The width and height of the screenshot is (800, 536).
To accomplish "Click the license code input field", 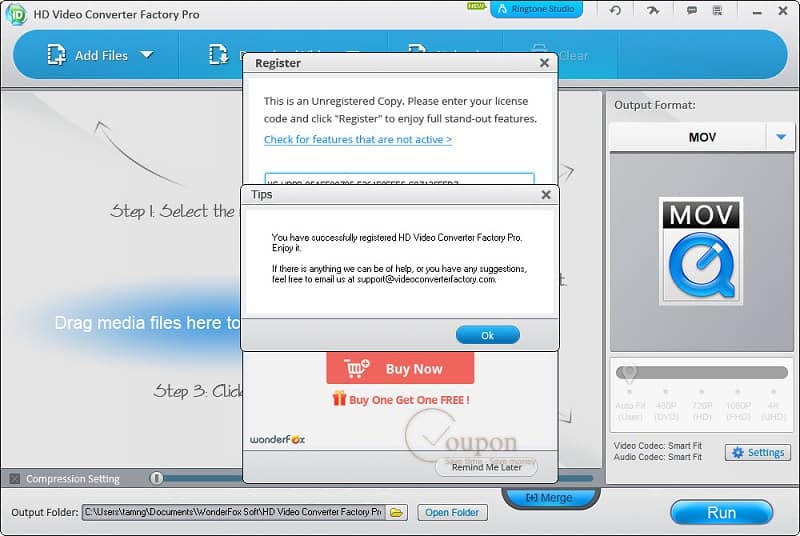I will (x=399, y=179).
